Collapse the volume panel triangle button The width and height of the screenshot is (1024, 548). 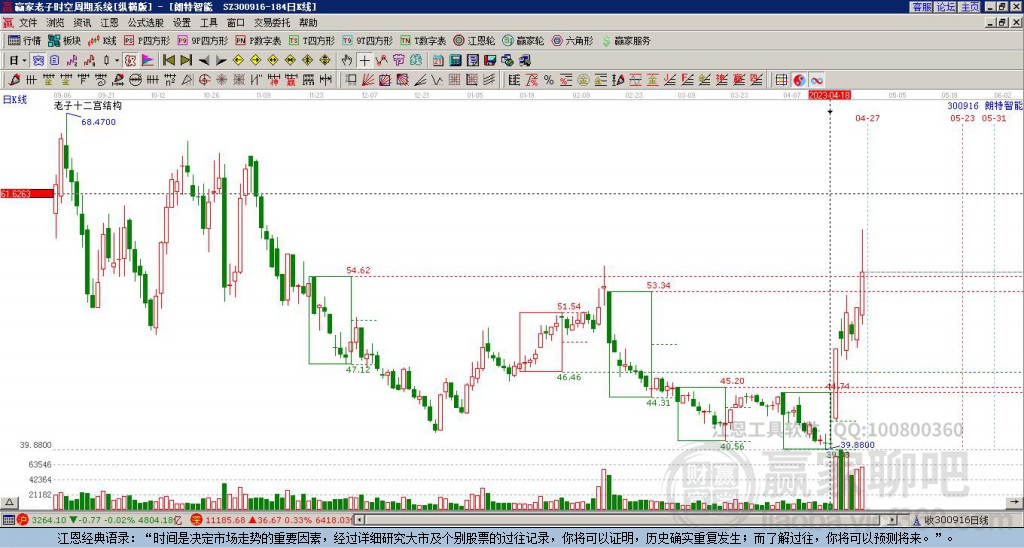pyautogui.click(x=9, y=502)
